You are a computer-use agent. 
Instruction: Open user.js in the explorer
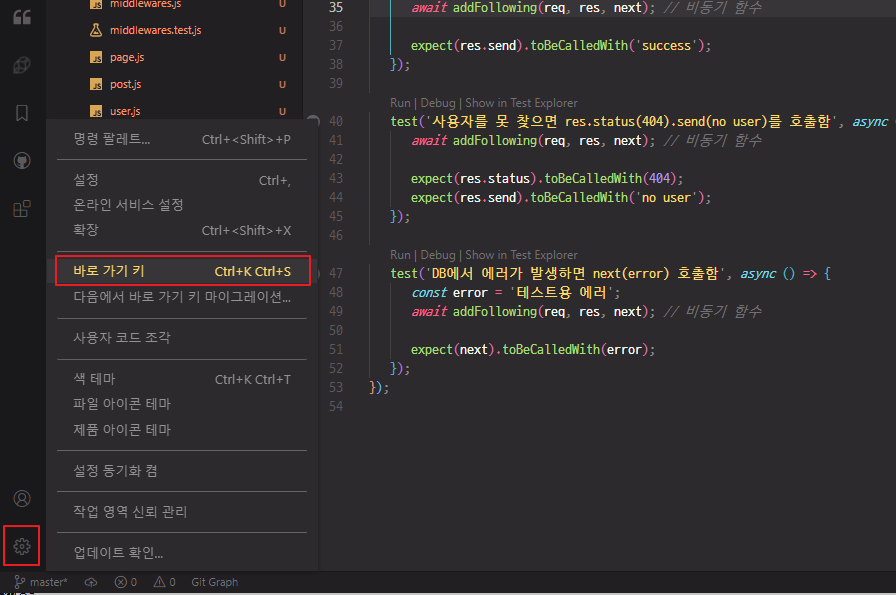click(x=125, y=111)
